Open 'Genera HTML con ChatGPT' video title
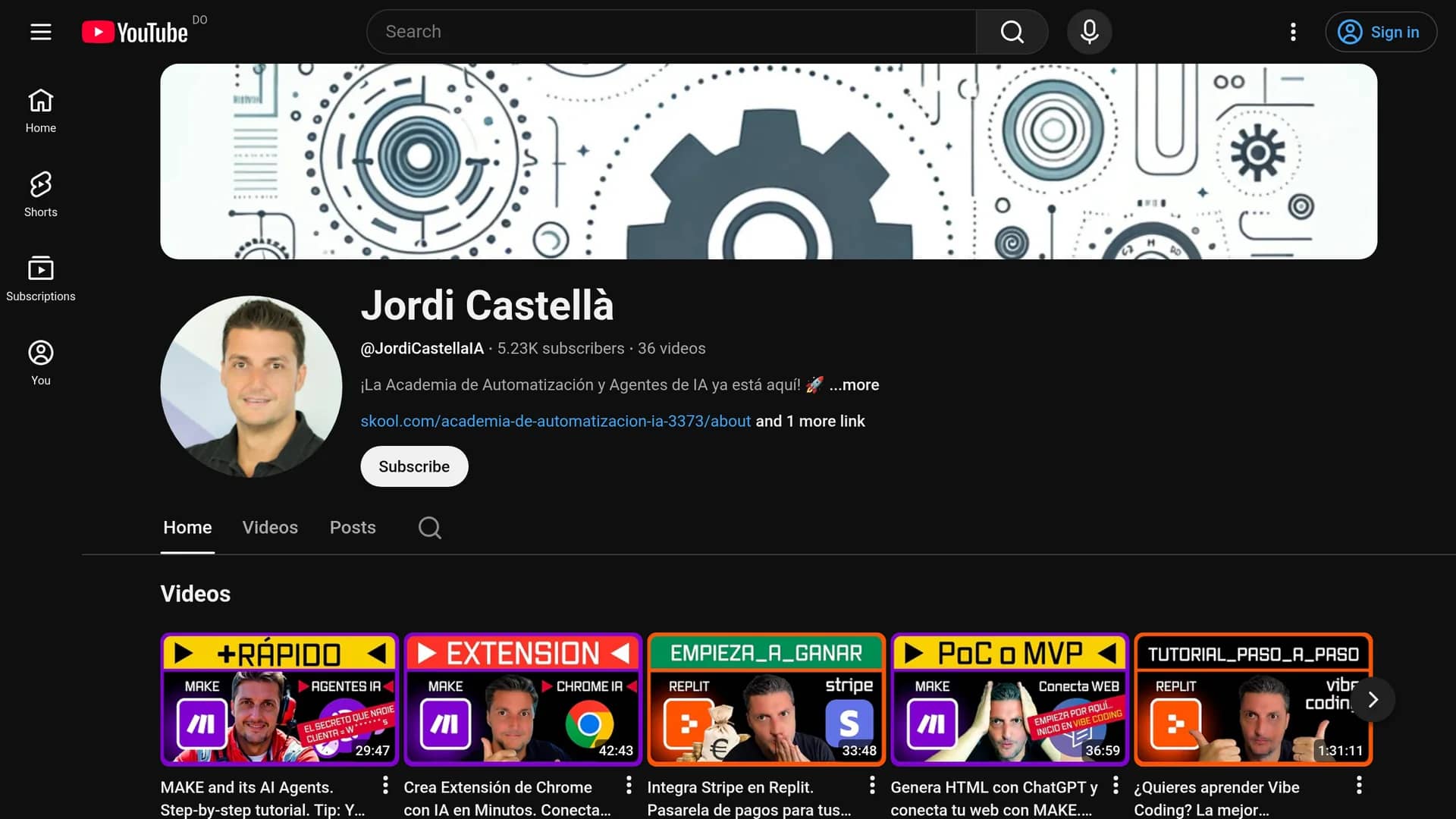 pyautogui.click(x=994, y=799)
